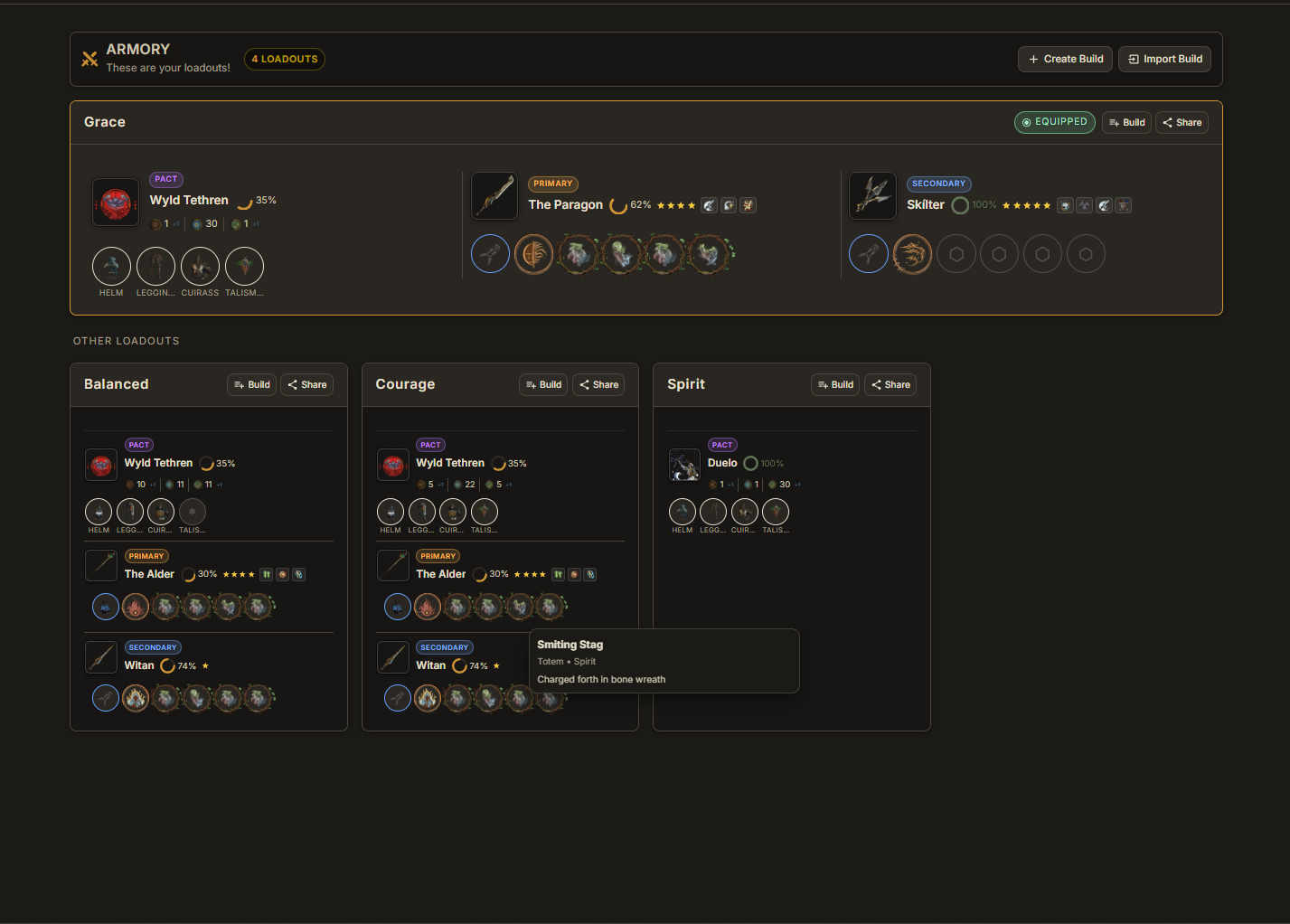Select first empty hexagon slot under Skilter
1290x924 pixels.
coord(956,254)
